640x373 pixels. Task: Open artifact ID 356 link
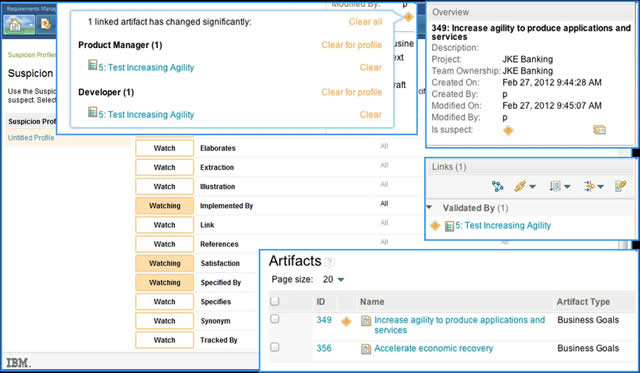pos(324,349)
